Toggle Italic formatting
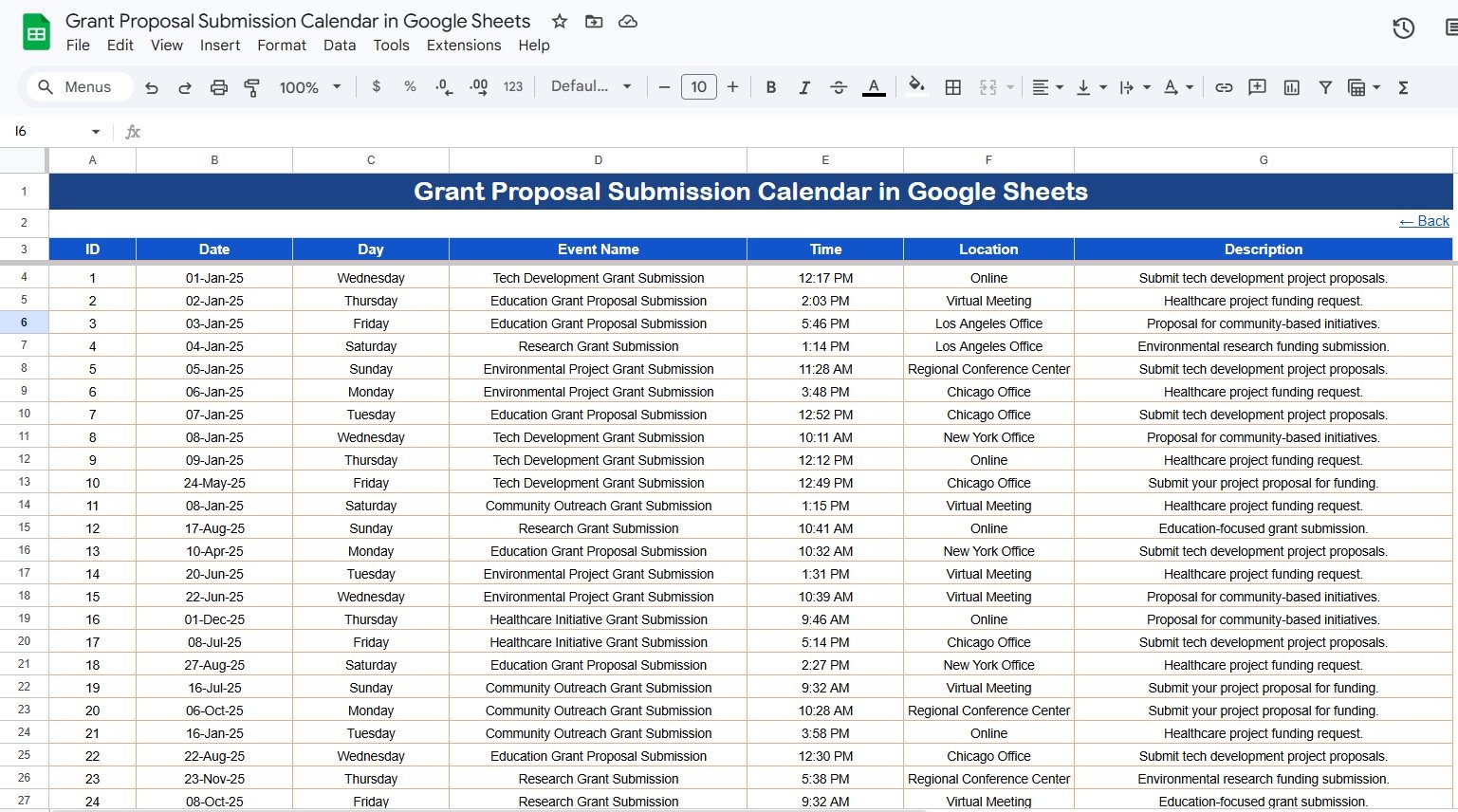Viewport: 1458px width, 812px height. 804,87
